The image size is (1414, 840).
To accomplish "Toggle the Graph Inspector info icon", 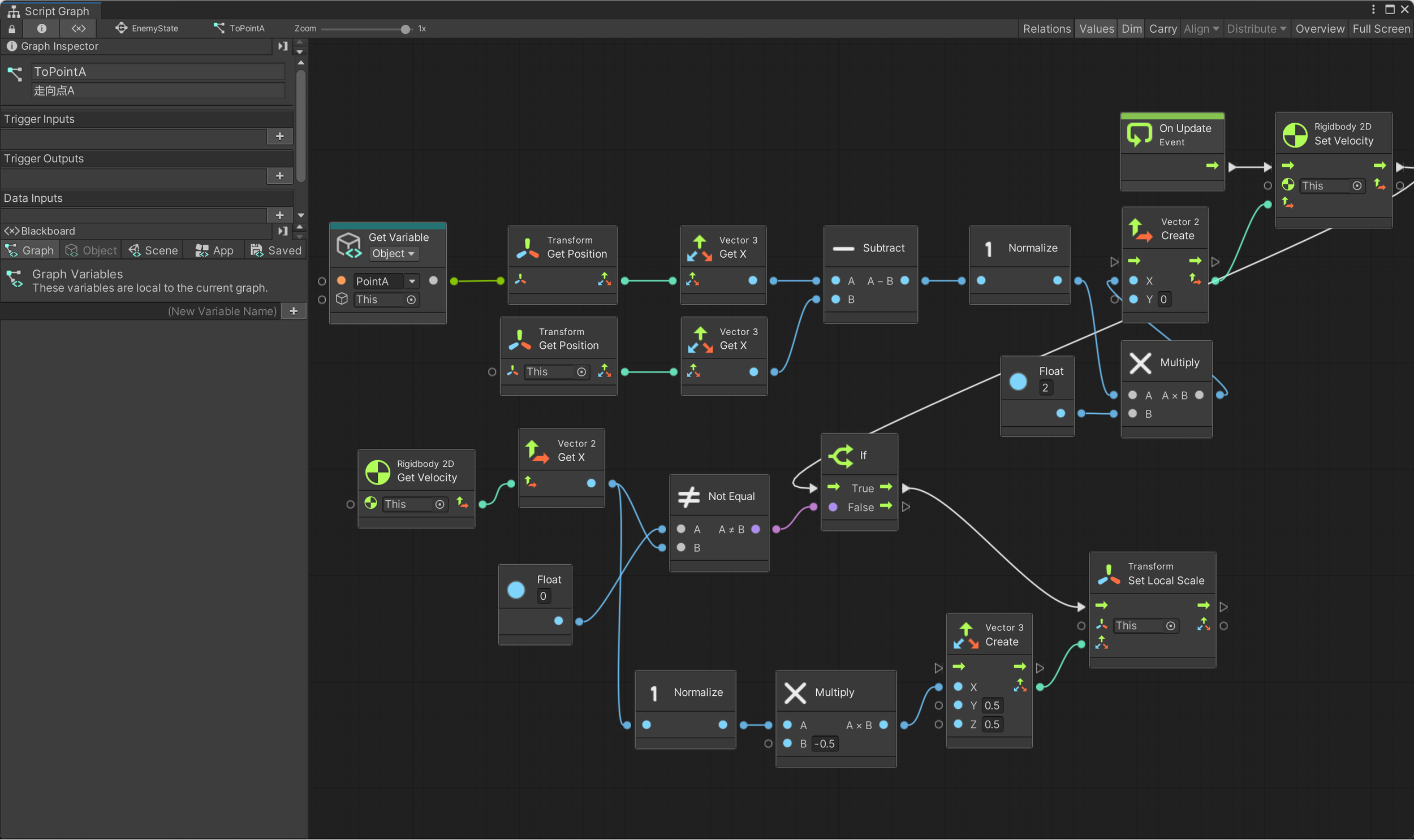I will [x=41, y=28].
